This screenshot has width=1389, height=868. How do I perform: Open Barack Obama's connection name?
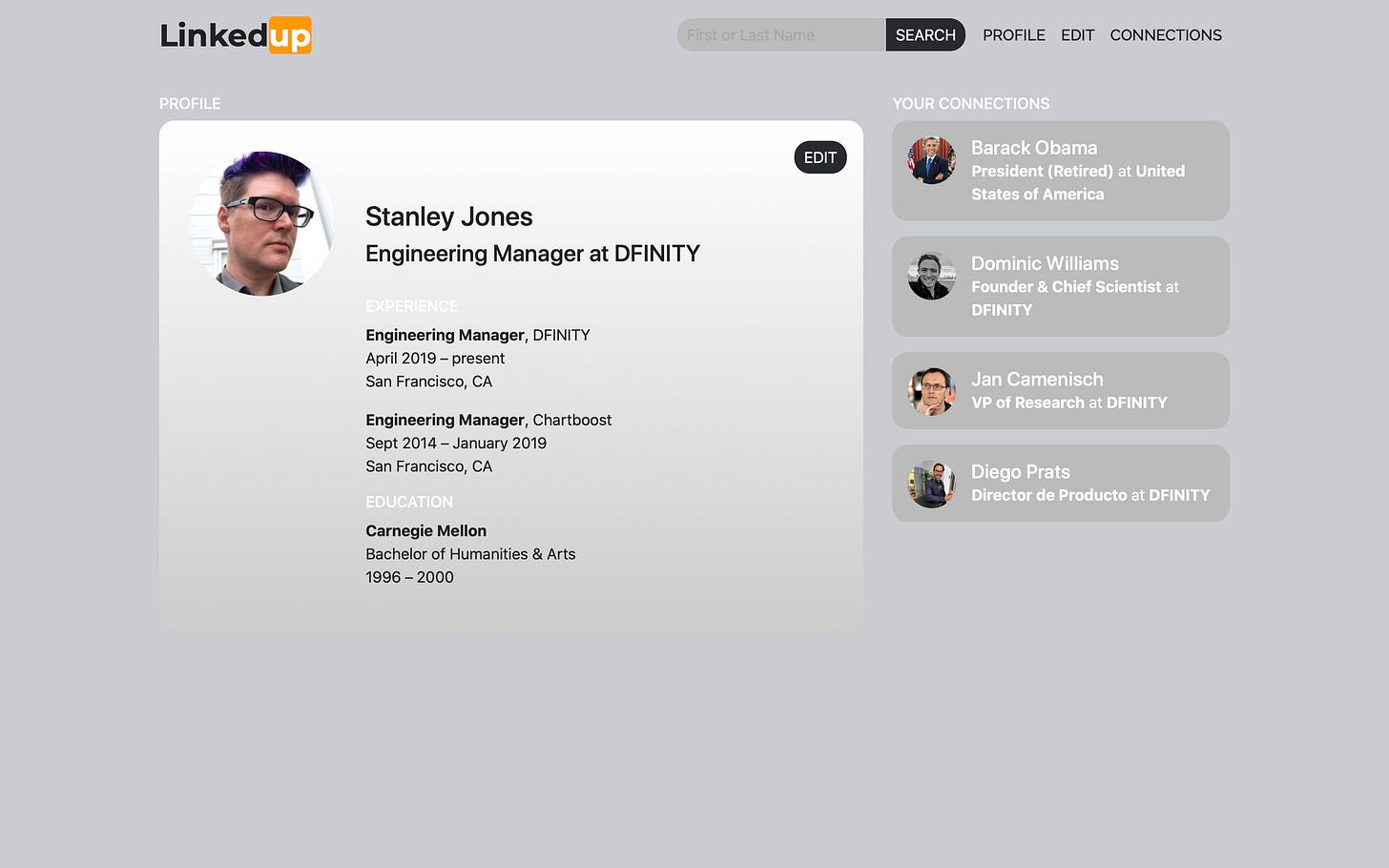coord(1034,148)
